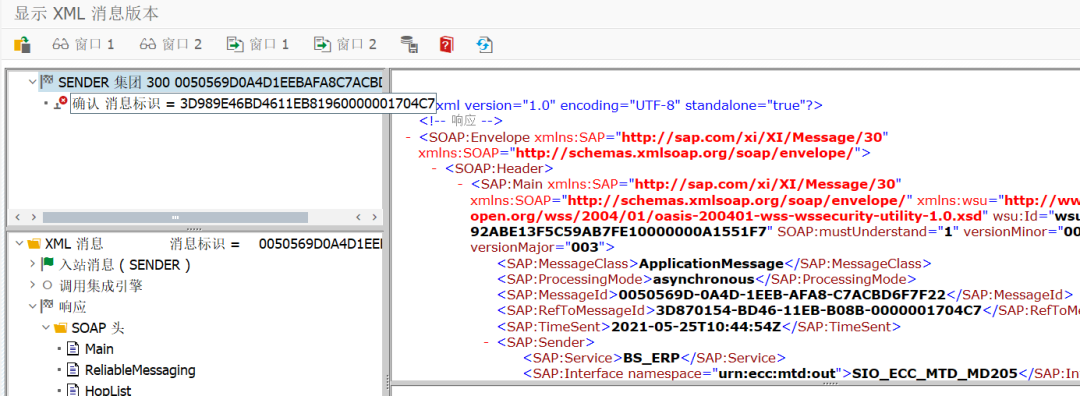The height and width of the screenshot is (396, 1080).
Task: Select 入站消息 ( SENDER ) label
Action: pyautogui.click(x=125, y=264)
